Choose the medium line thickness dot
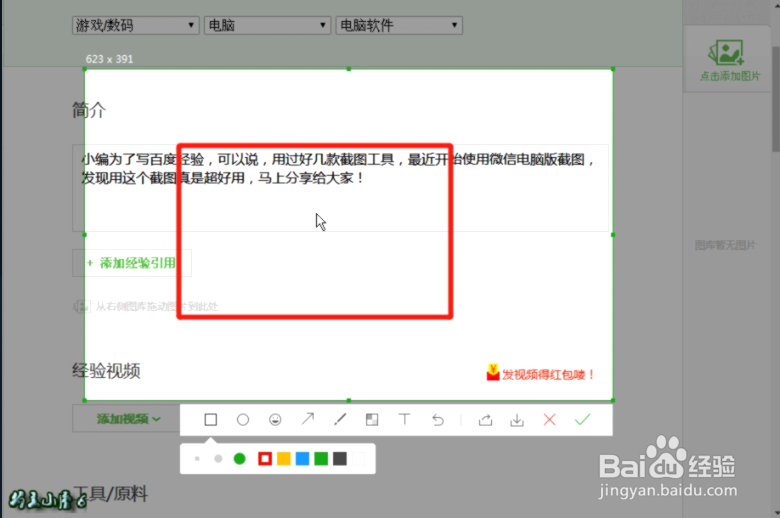This screenshot has width=780, height=518. click(x=218, y=459)
